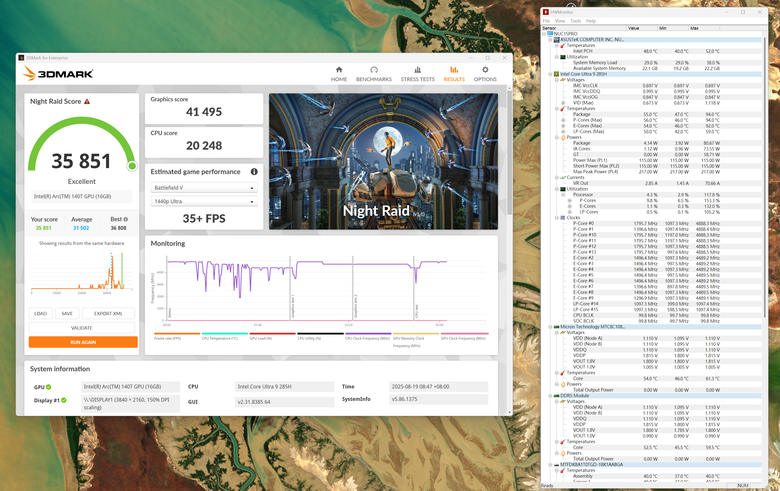
Task: Click the NUC15PRO computer icon in HWMonitor
Action: click(x=551, y=34)
